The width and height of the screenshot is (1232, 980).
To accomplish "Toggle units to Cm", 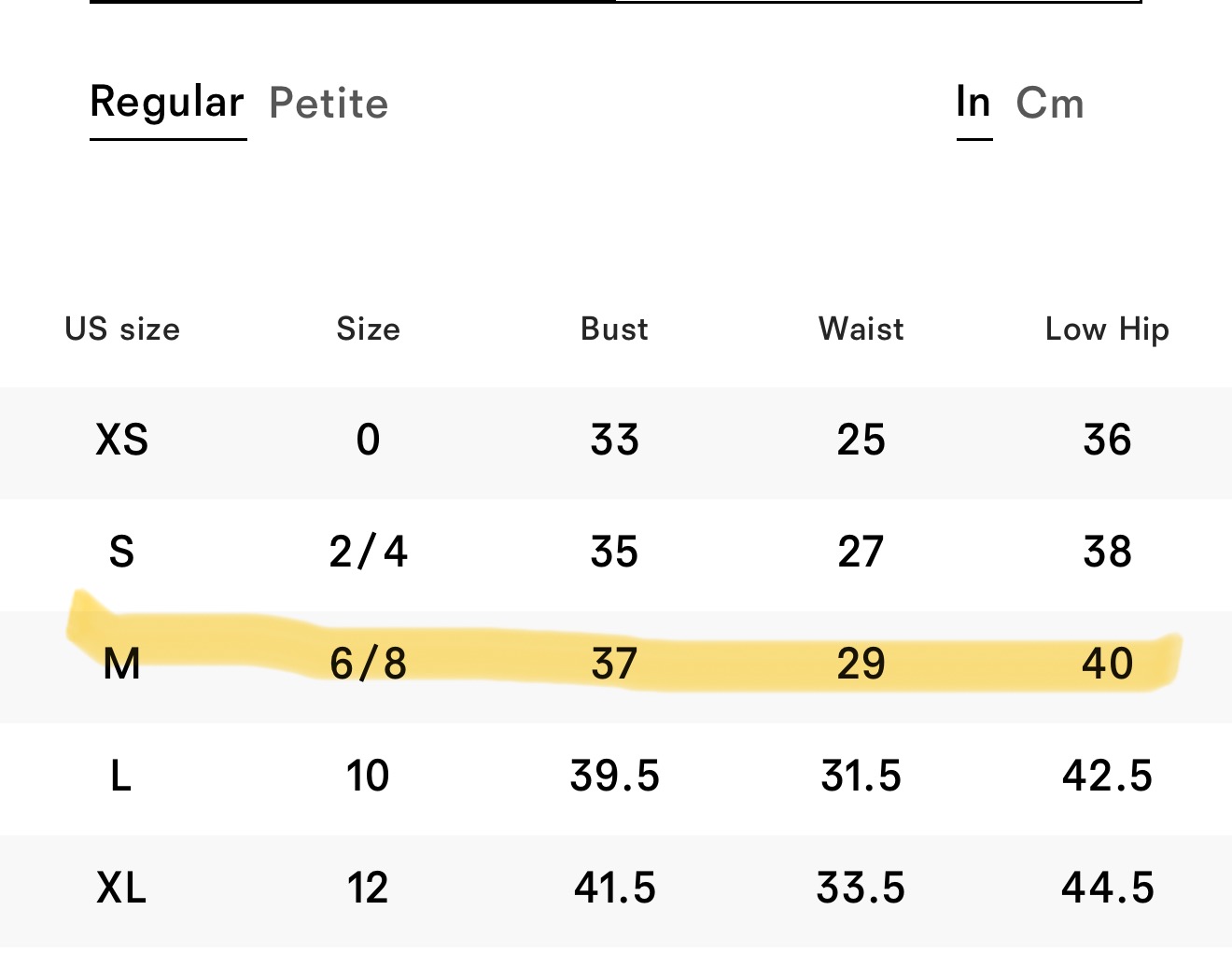I will [x=1050, y=103].
